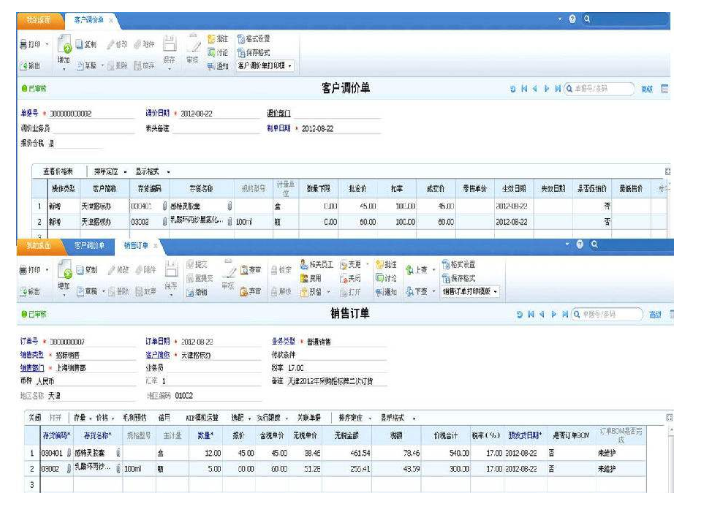The image size is (702, 506).
Task: Click the 保存 (Save) floppy icon in 销售订单
Action: [x=171, y=269]
